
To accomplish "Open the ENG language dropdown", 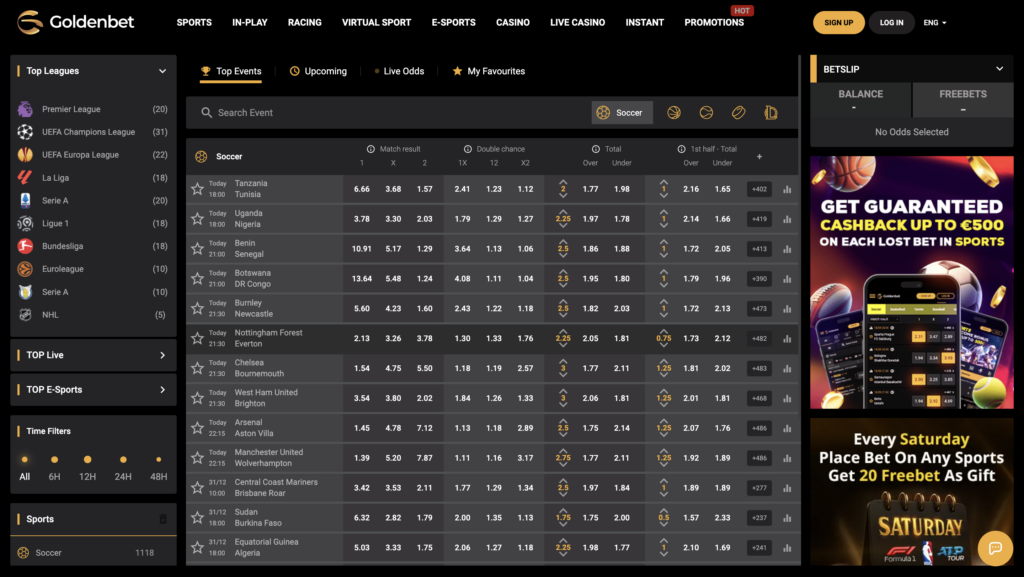I will (934, 21).
